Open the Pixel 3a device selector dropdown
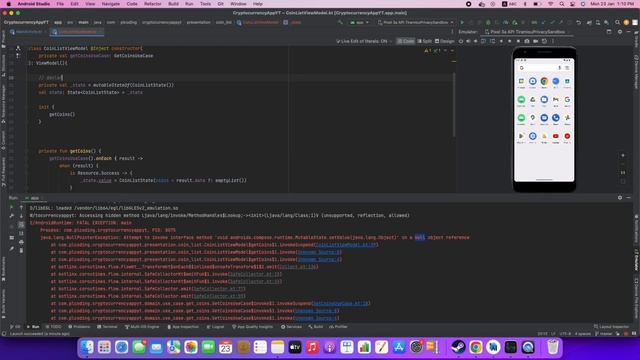The height and width of the screenshot is (360, 640). pyautogui.click(x=416, y=22)
